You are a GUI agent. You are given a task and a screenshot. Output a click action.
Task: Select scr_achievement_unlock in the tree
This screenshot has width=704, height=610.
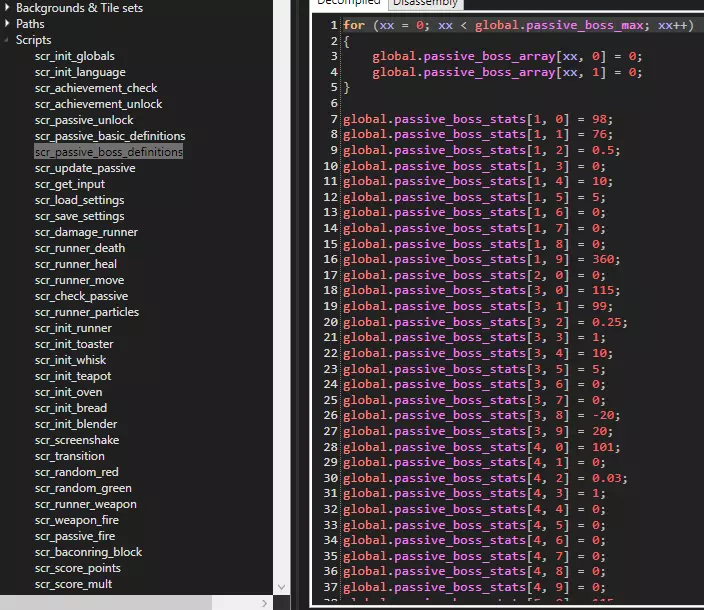[98, 104]
